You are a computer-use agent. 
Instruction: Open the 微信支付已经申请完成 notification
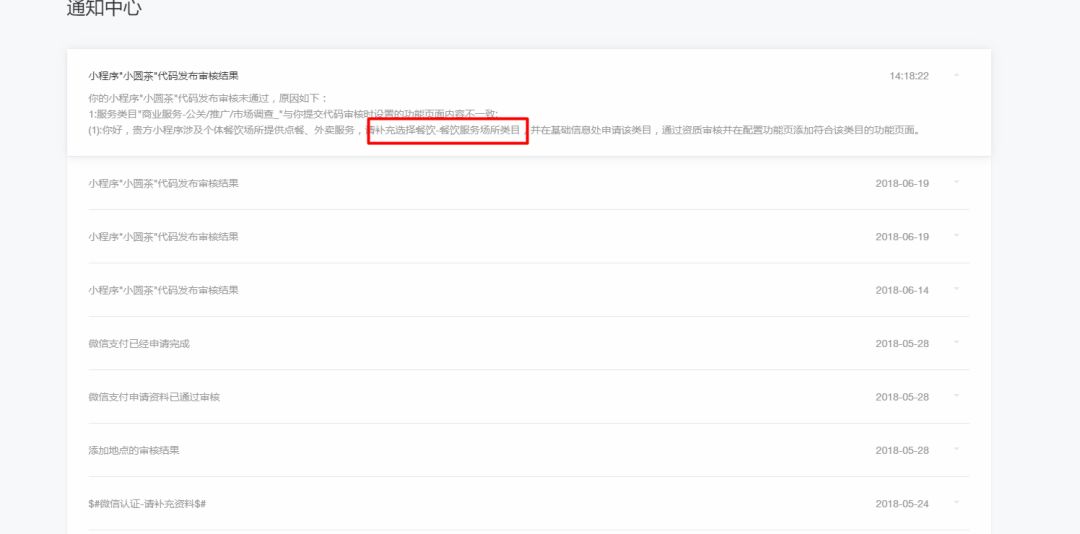[138, 343]
